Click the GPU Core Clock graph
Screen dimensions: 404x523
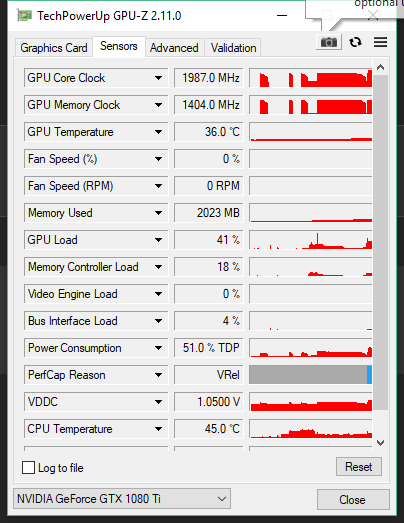(311, 78)
